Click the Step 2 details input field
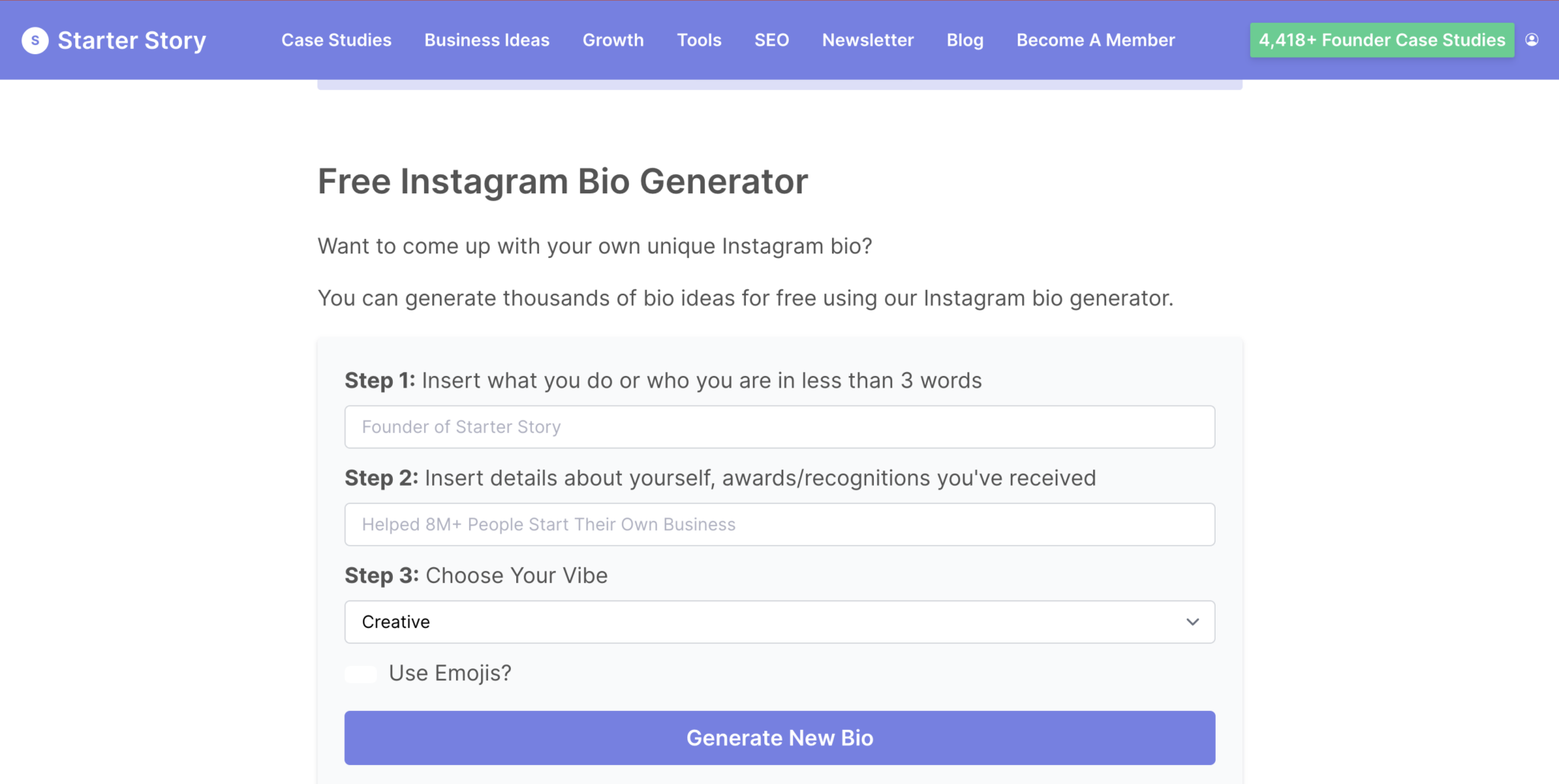1559x784 pixels. pyautogui.click(x=779, y=524)
